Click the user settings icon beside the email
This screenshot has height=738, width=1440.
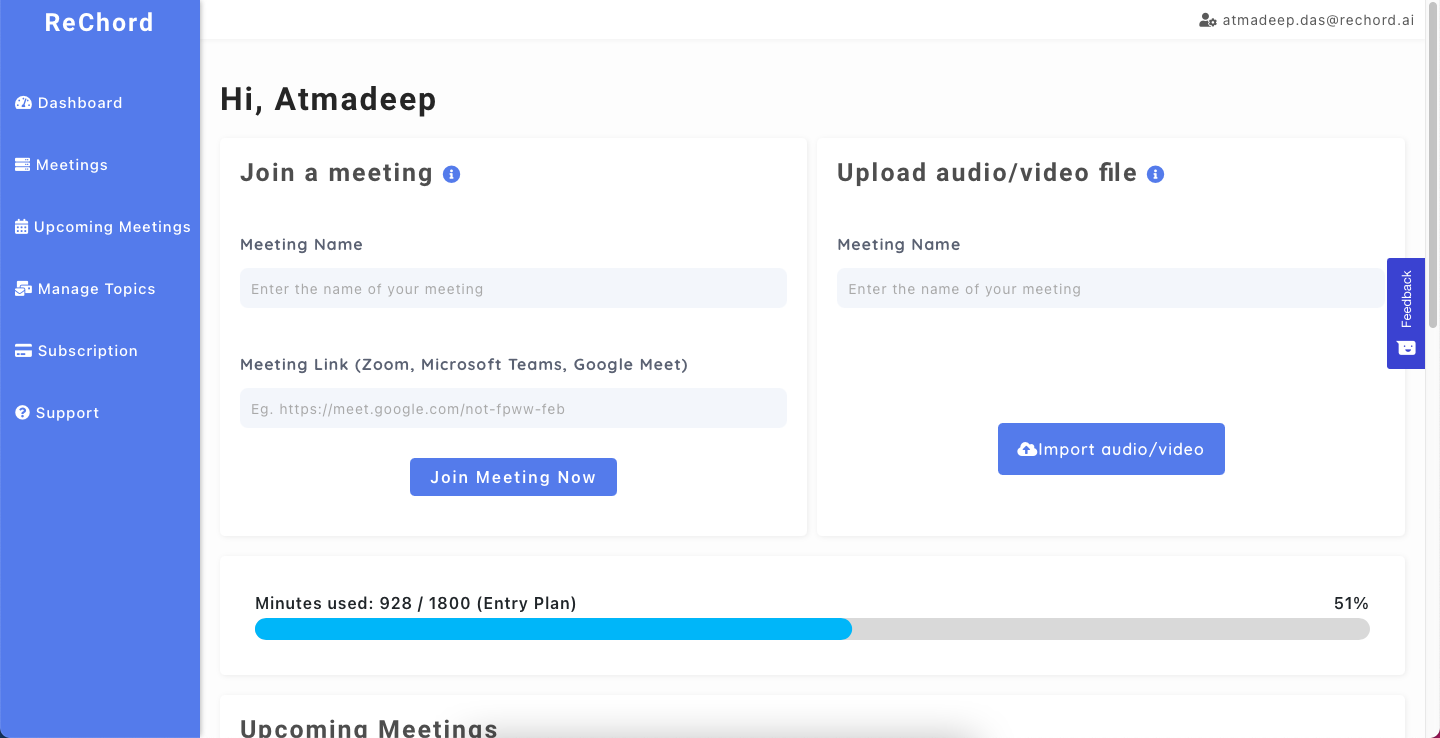[x=1208, y=20]
